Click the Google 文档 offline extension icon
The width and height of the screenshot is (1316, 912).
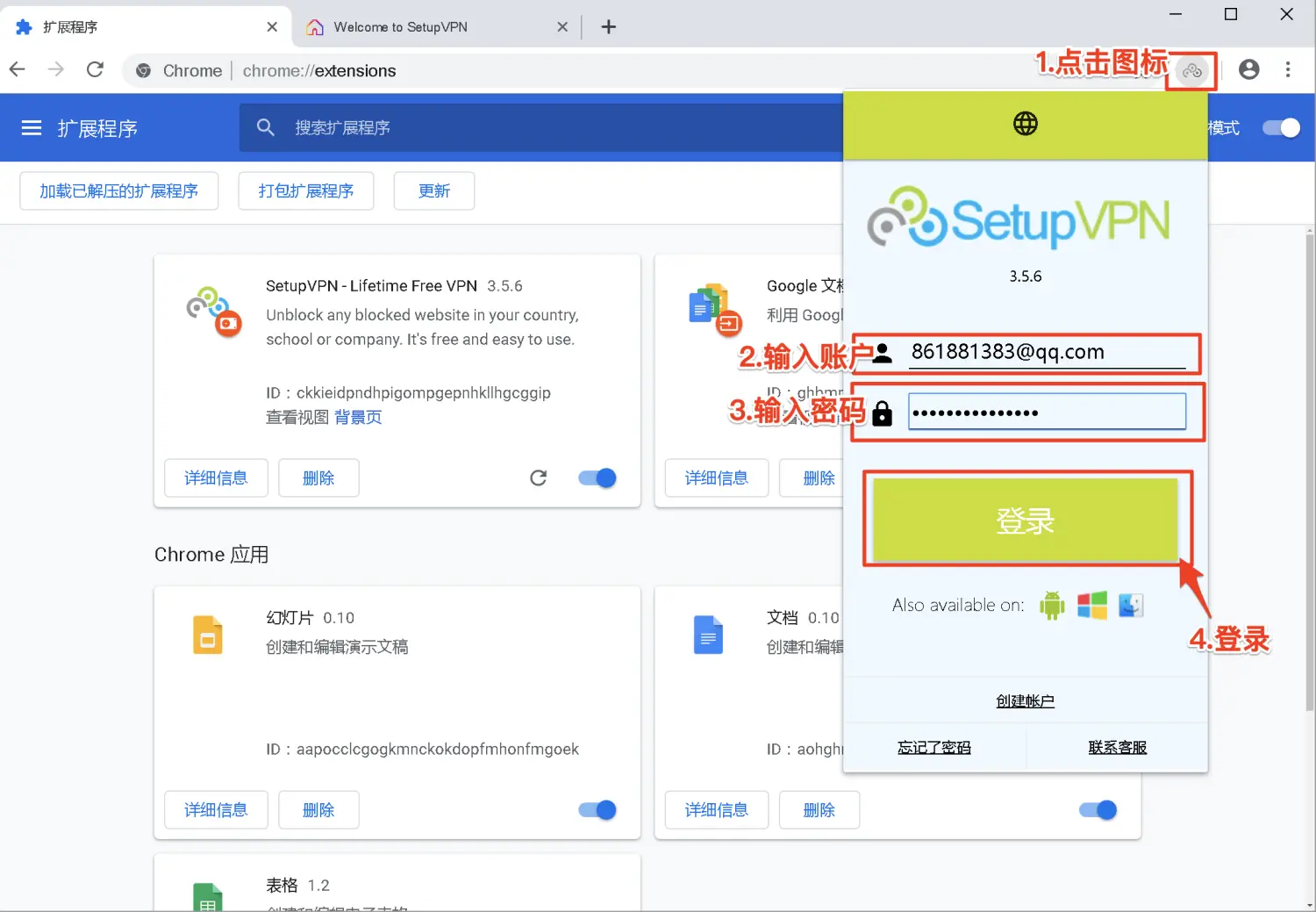click(x=715, y=310)
